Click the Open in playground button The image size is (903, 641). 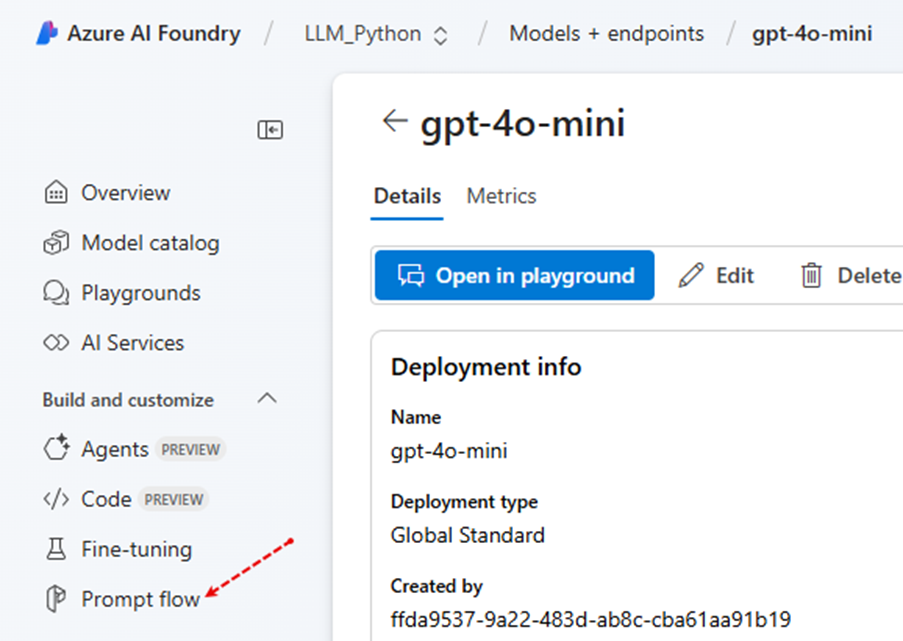(514, 275)
